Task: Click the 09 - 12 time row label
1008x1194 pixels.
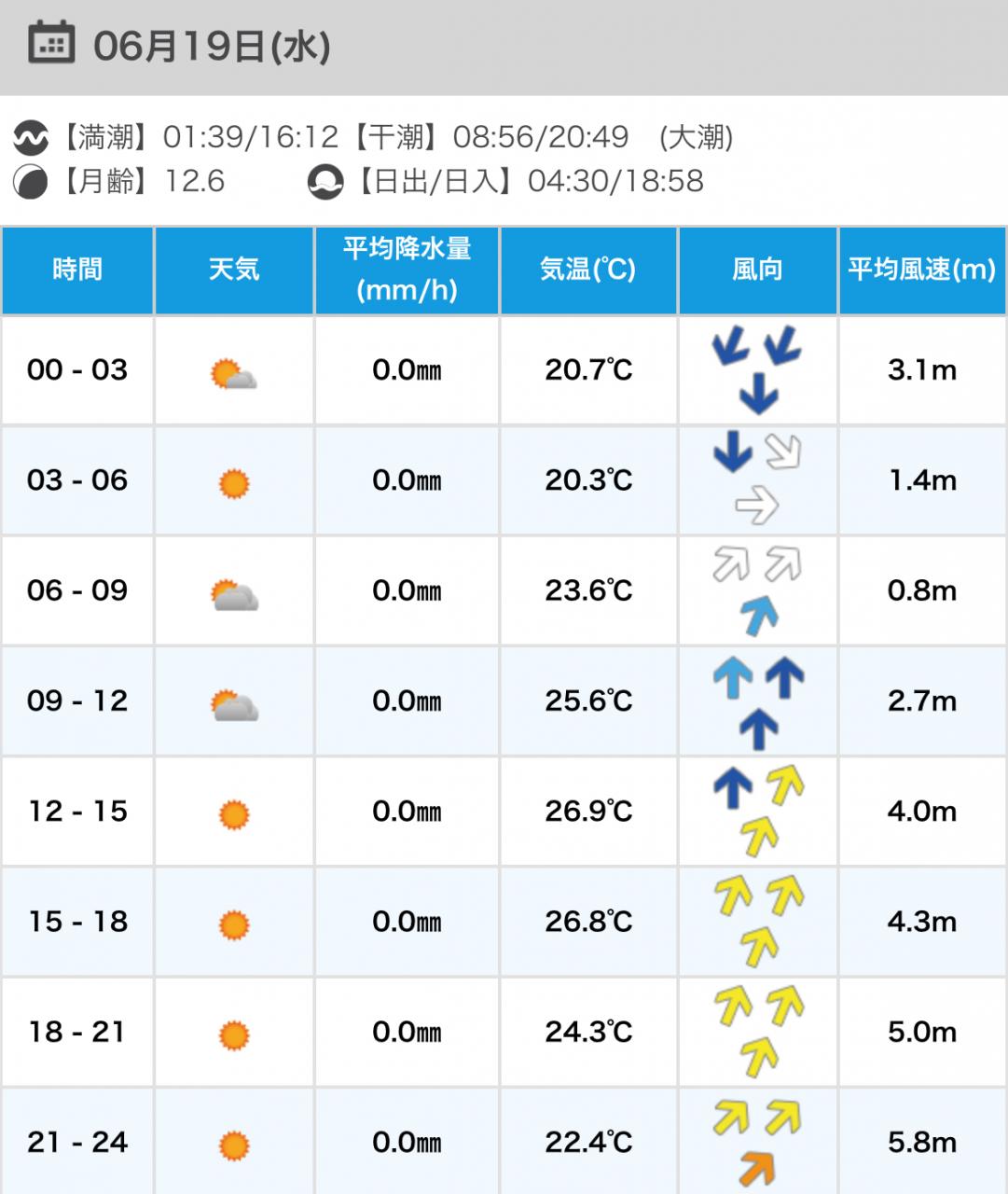Action: (77, 701)
